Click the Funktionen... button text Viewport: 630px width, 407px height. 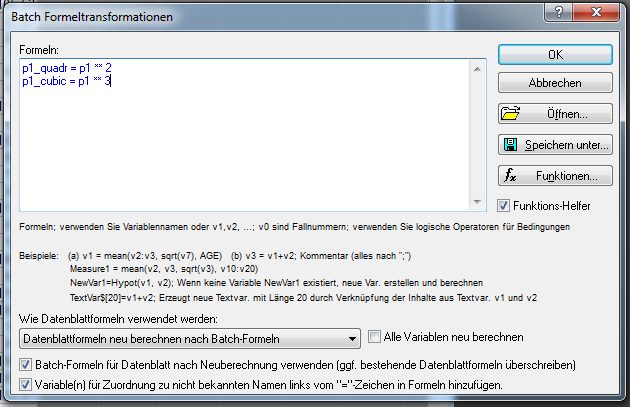tap(566, 176)
